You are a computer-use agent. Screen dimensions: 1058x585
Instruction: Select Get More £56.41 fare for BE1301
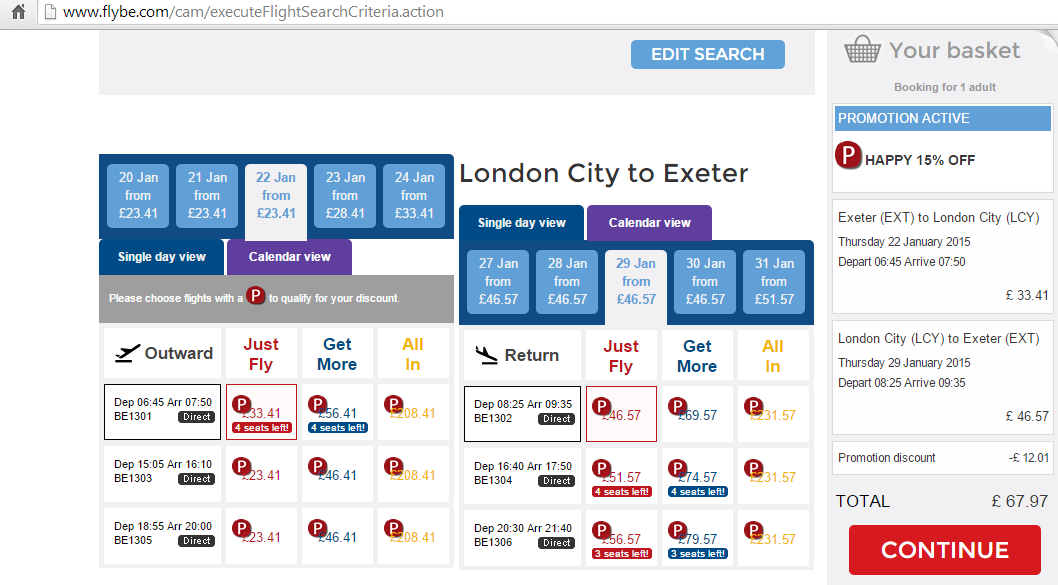pos(337,412)
